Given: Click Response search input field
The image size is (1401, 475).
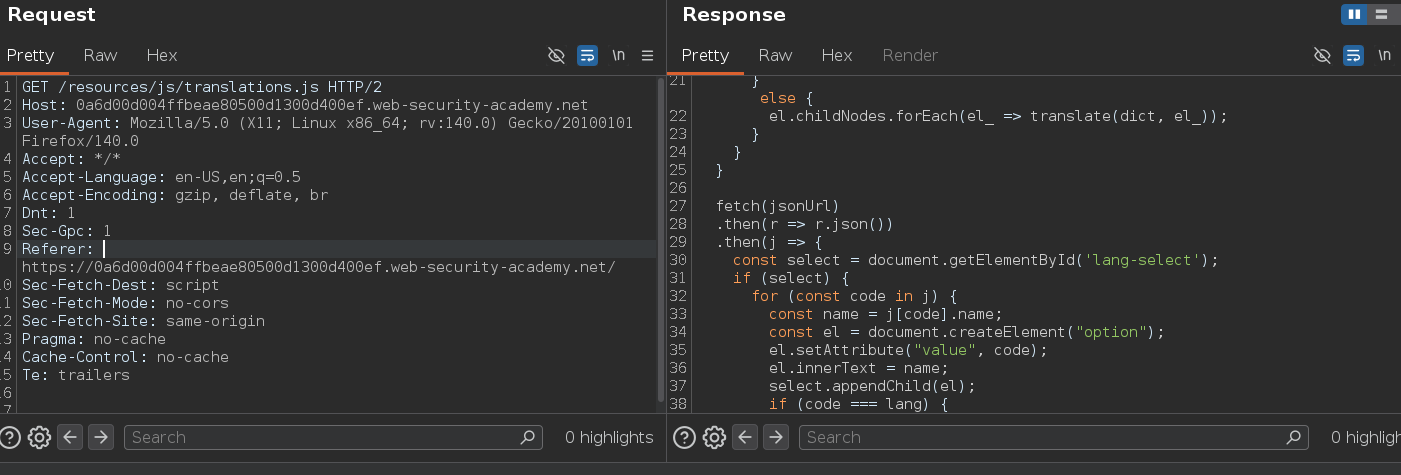Looking at the screenshot, I should click(1054, 437).
